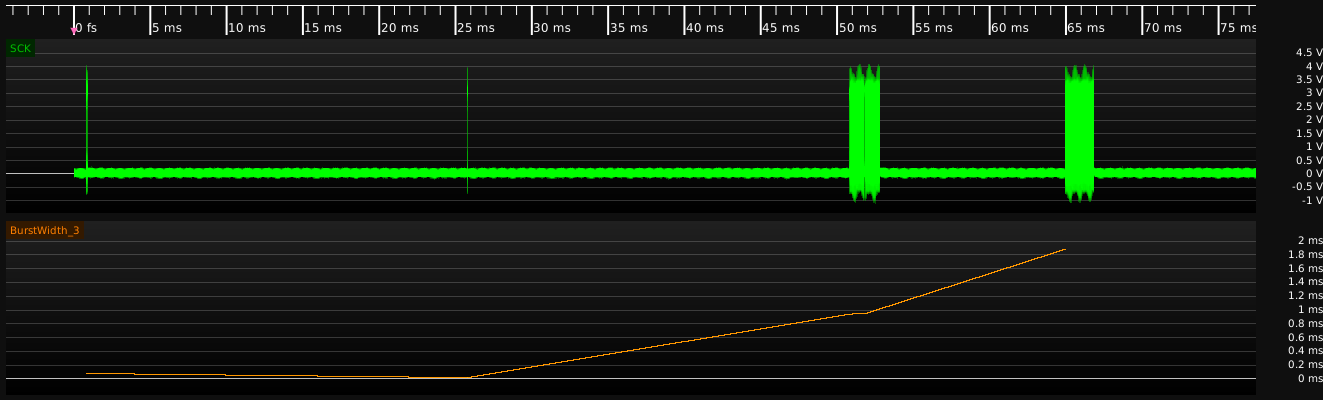The height and width of the screenshot is (400, 1323).
Task: Click the -1 V axis label
Action: coord(1310,200)
